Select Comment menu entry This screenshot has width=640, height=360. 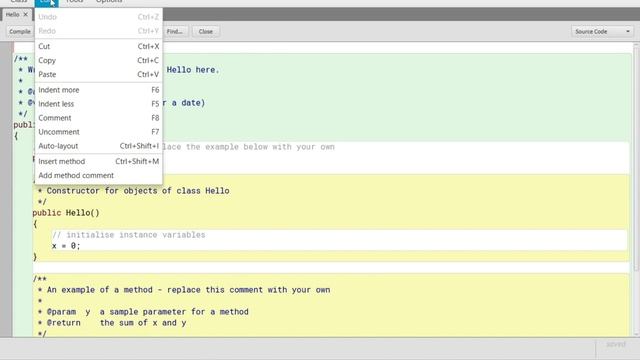(98, 118)
